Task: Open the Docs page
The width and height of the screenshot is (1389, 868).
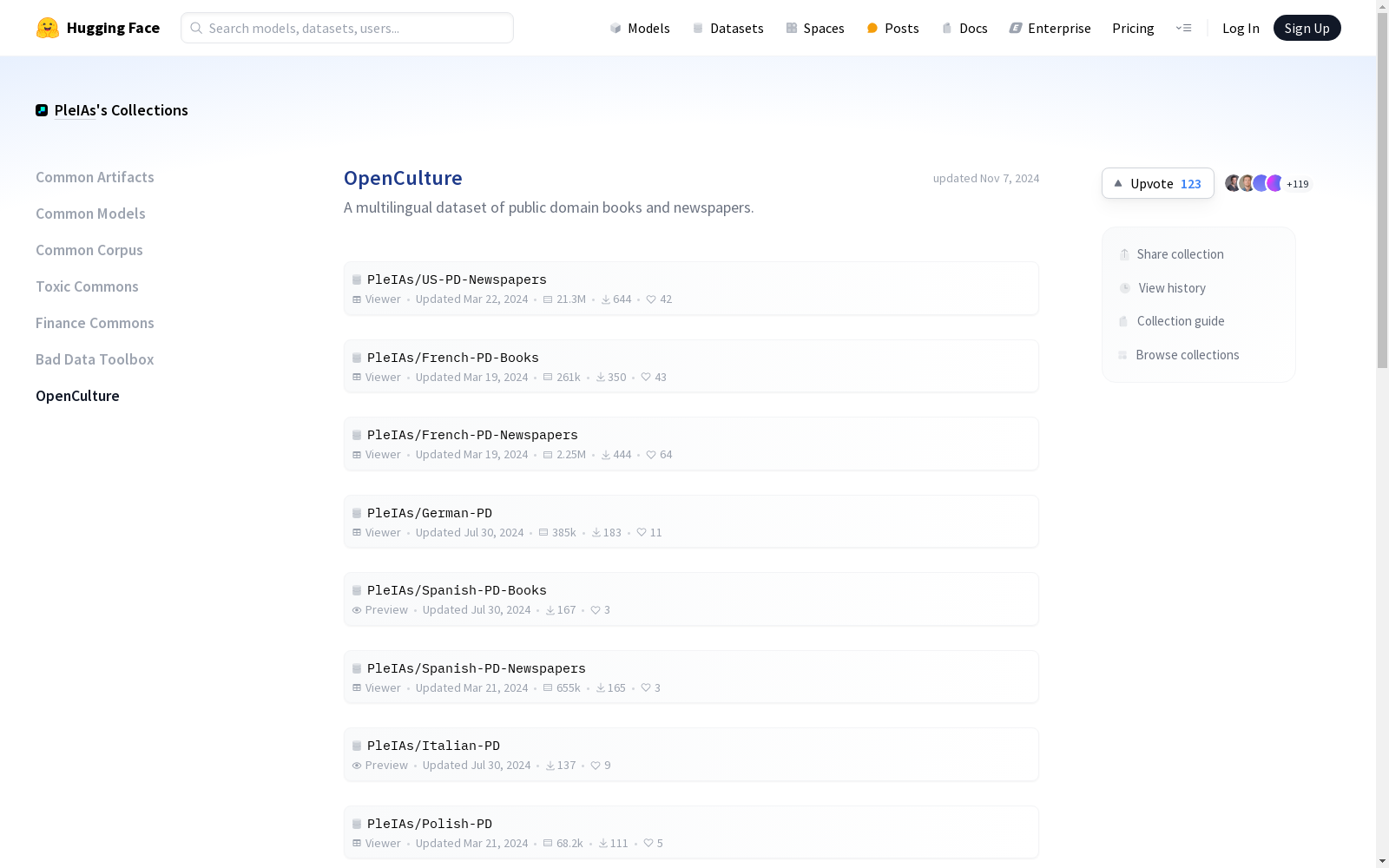Action: [x=964, y=28]
